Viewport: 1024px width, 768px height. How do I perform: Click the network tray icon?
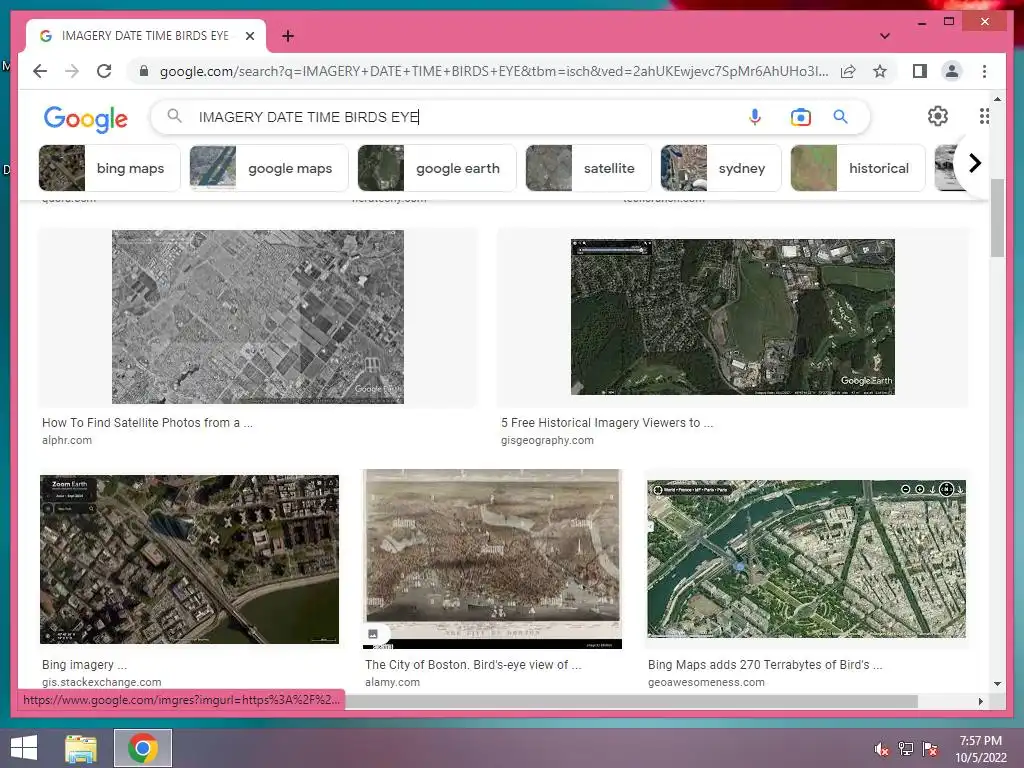point(906,748)
